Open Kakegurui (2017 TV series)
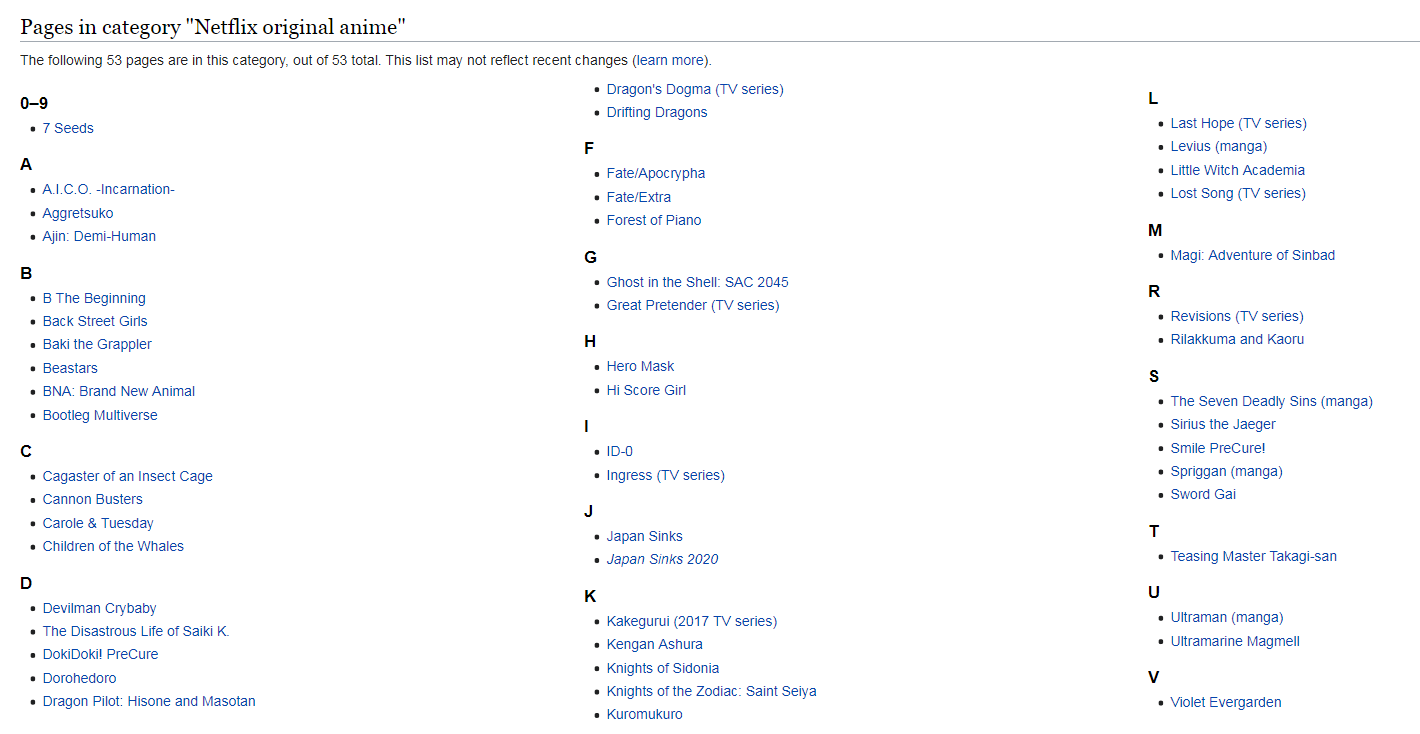This screenshot has height=734, width=1420. click(692, 621)
